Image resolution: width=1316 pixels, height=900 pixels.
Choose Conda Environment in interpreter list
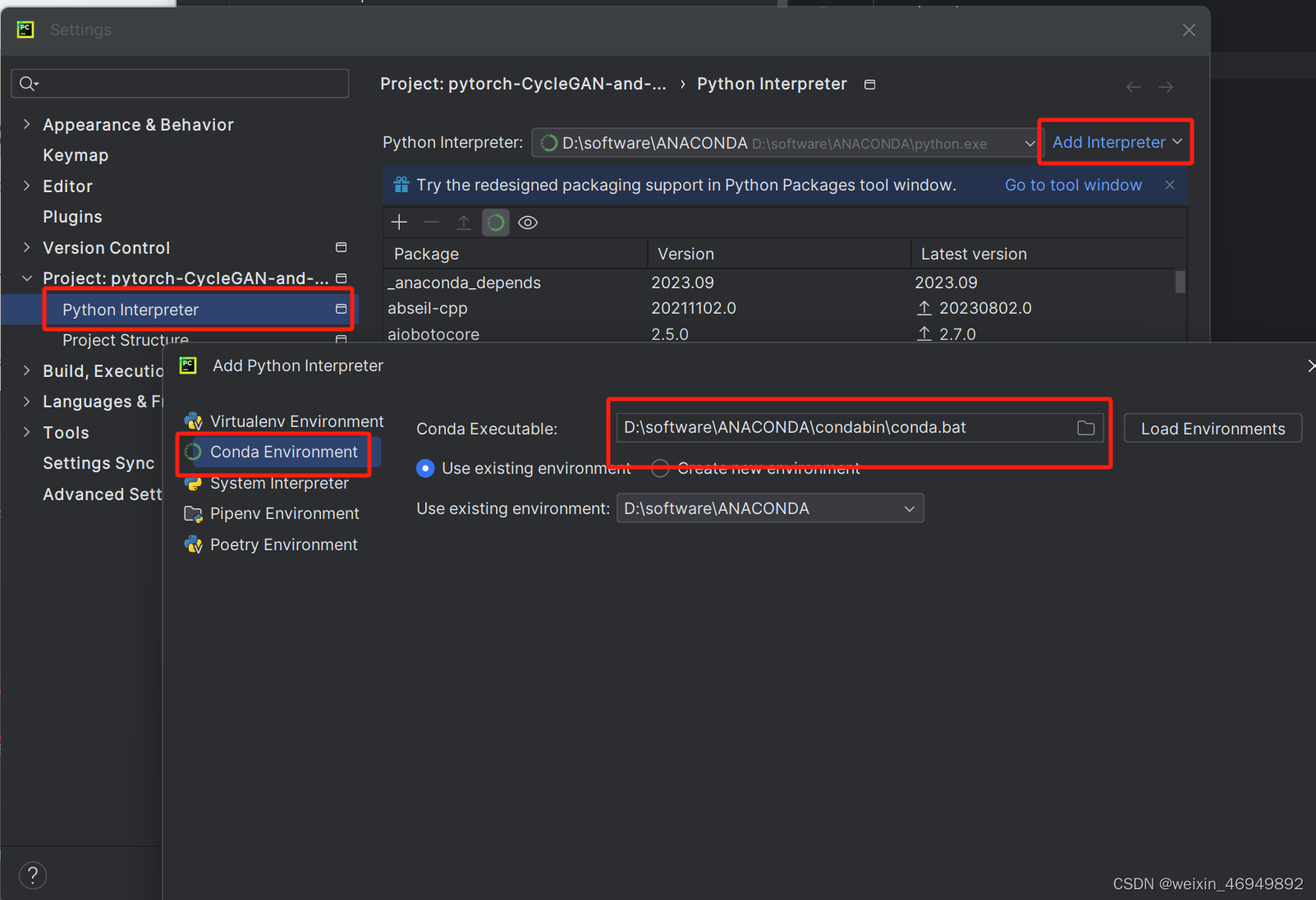tap(283, 452)
